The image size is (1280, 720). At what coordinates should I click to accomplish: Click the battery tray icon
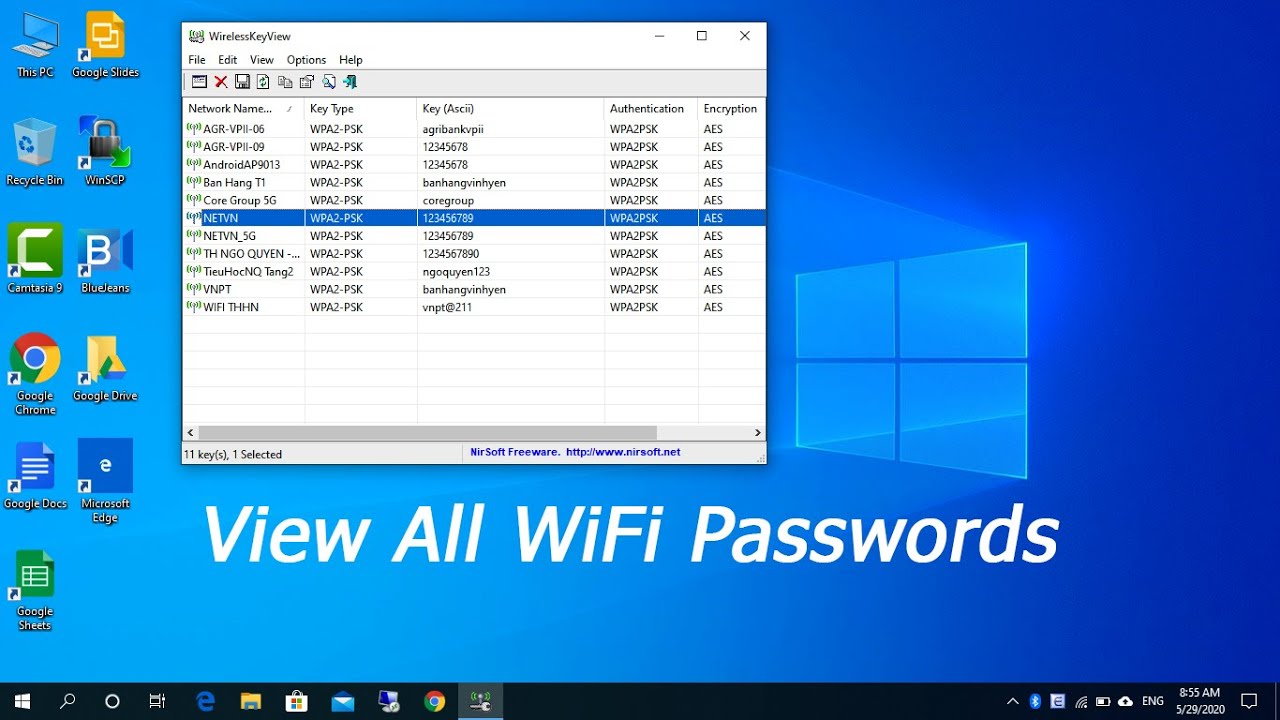[1103, 701]
